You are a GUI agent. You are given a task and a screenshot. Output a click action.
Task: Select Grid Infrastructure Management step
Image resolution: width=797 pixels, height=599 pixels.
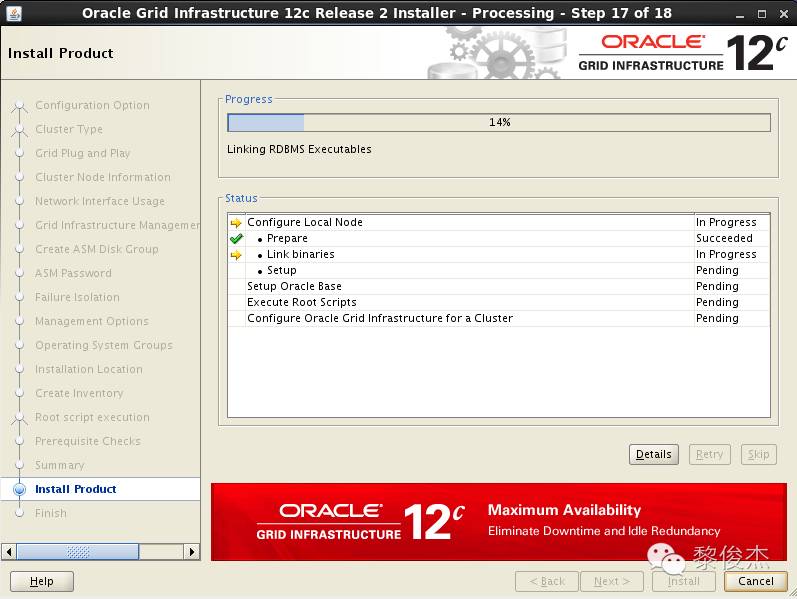click(x=117, y=225)
